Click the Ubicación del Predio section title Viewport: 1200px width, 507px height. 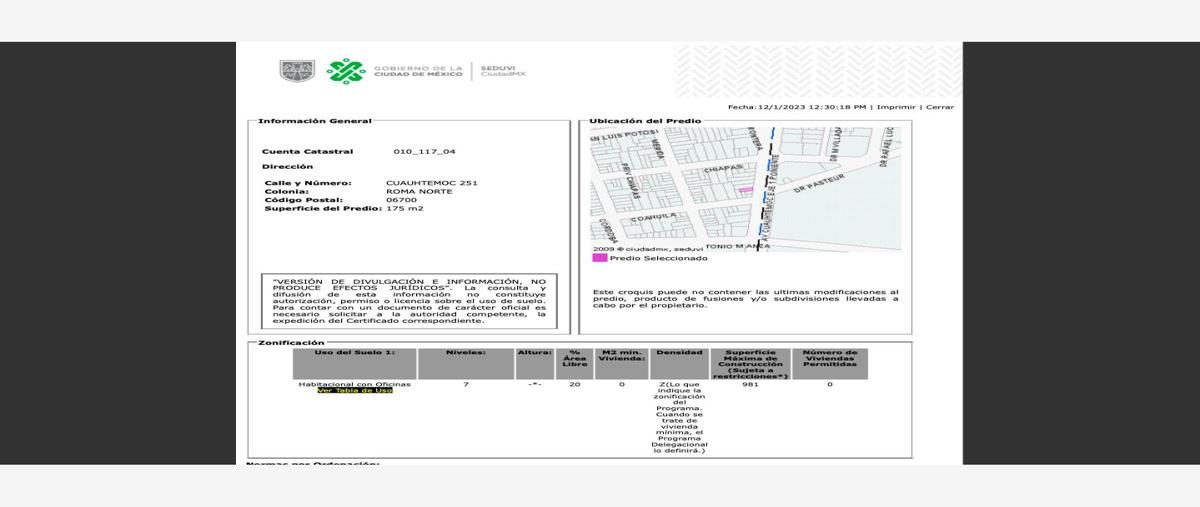coord(645,121)
